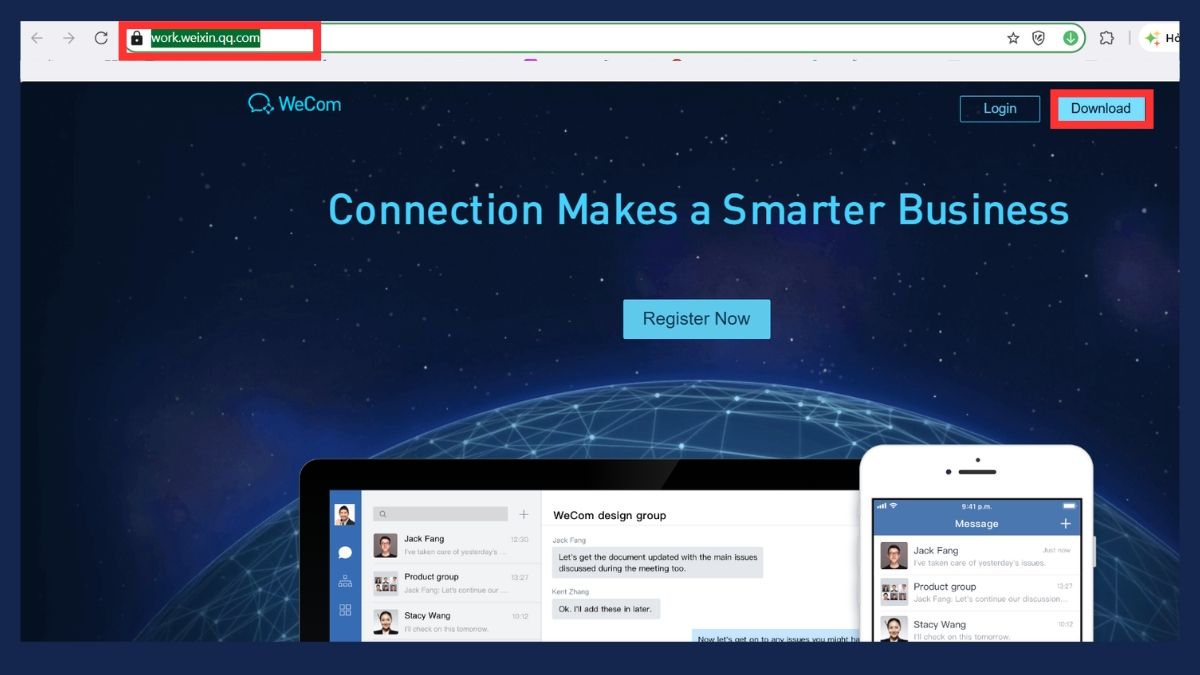Click the browser forward arrow
1200x675 pixels.
click(69, 38)
